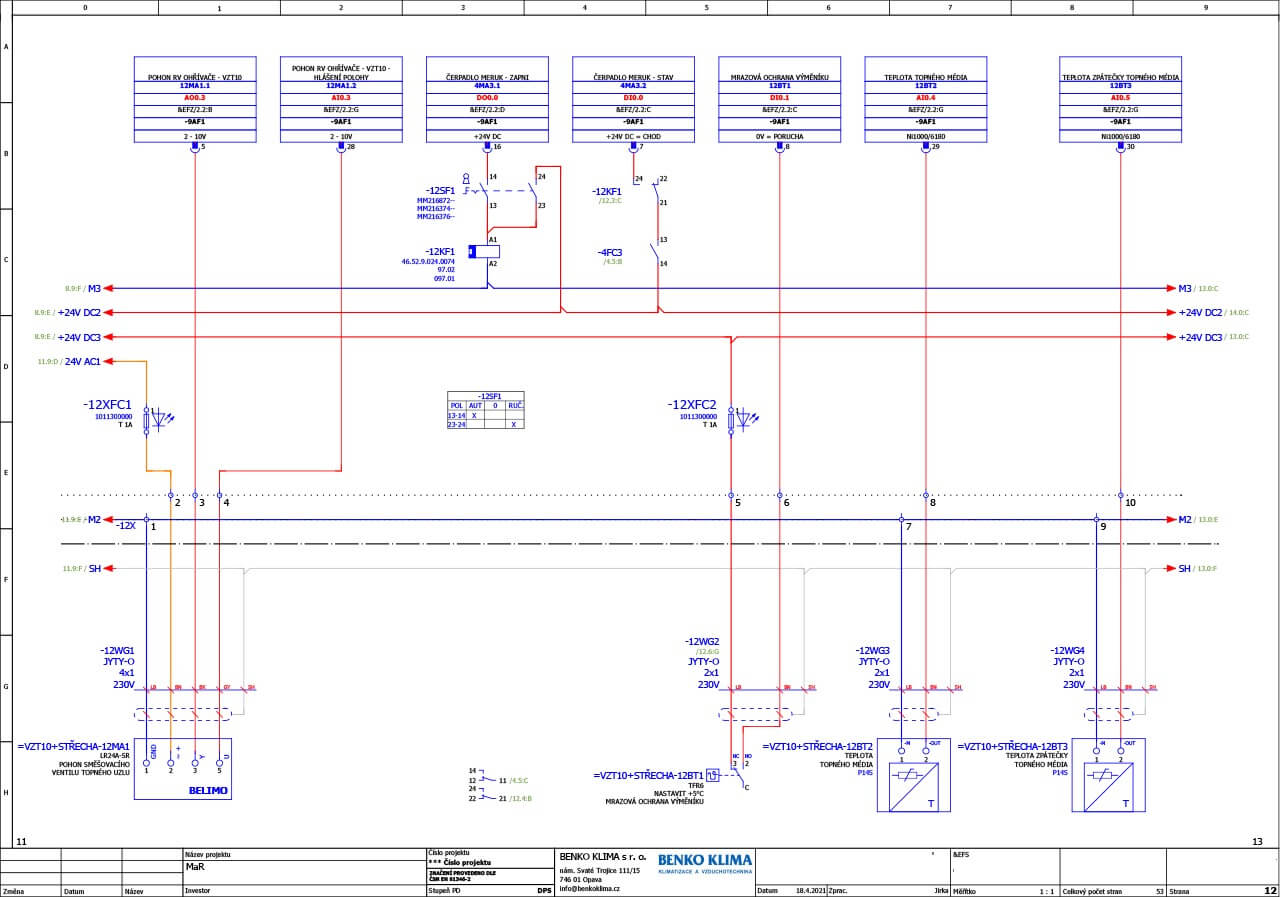This screenshot has height=897, width=1280.
Task: Open the POHON RV OHŘÍVAČE - VZT10 signal box
Action: (195, 100)
